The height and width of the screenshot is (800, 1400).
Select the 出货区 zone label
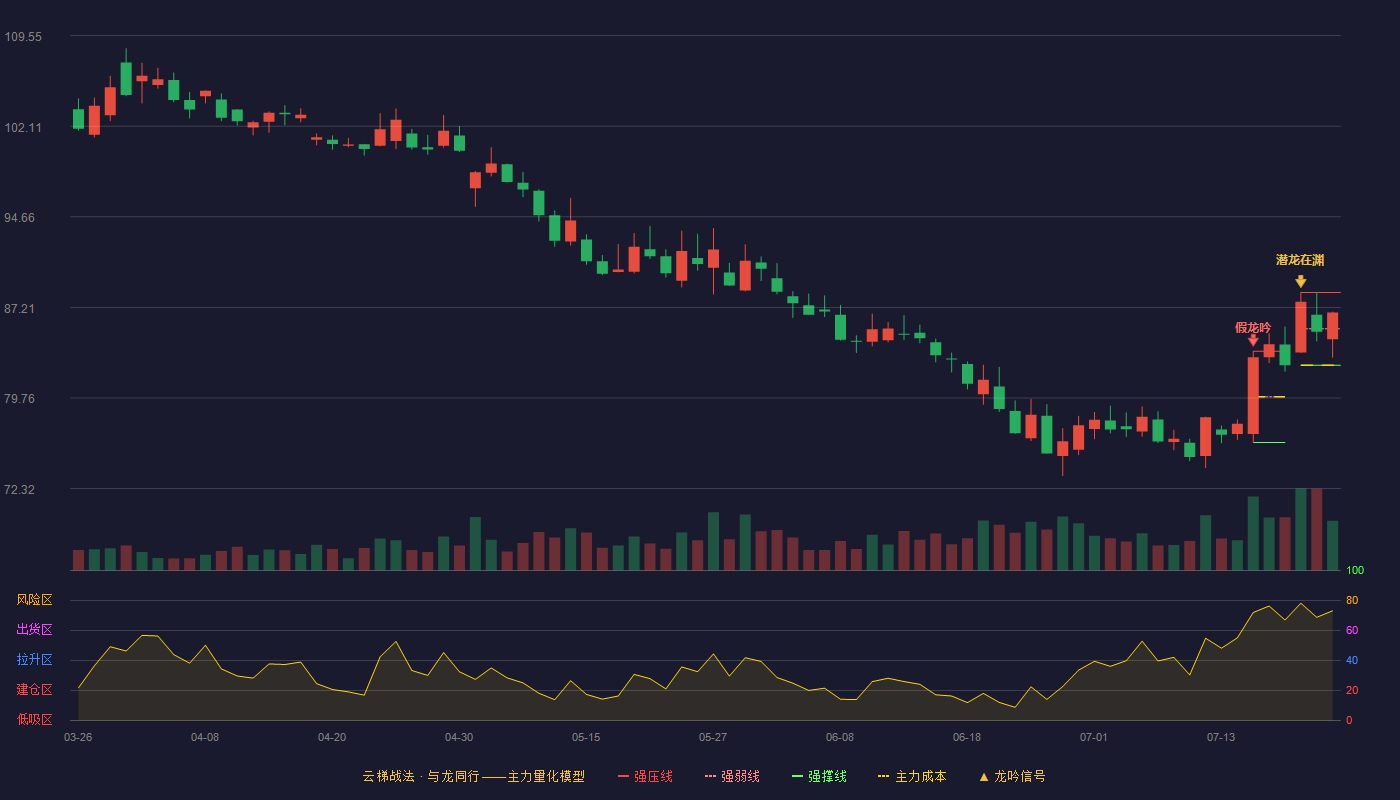(34, 630)
